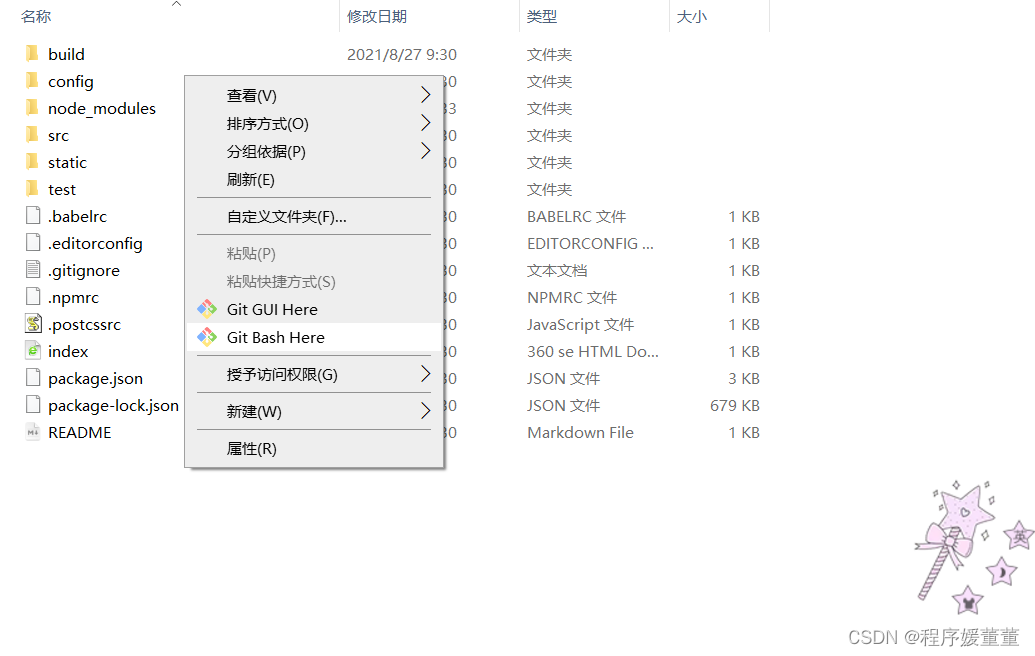1035x656 pixels.
Task: Click the README markdown file icon
Action: (33, 432)
